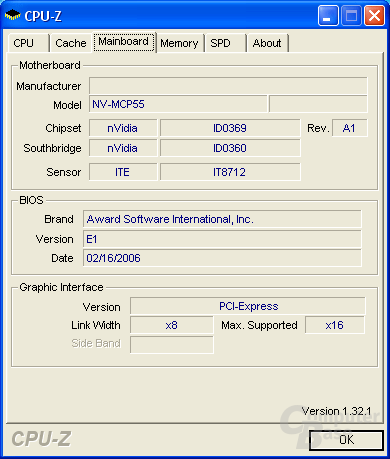The height and width of the screenshot is (459, 390).
Task: Click the Link Width label
Action: click(x=96, y=325)
